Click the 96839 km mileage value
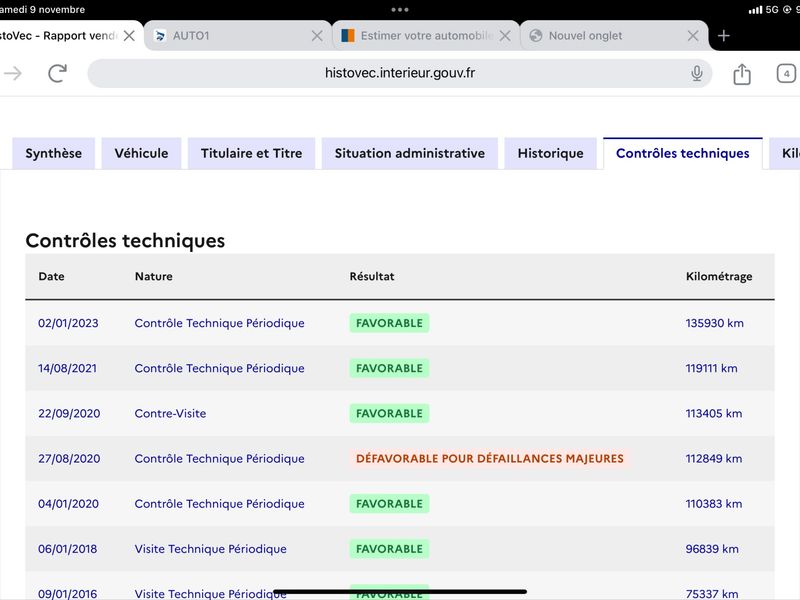This screenshot has height=600, width=800. click(712, 549)
